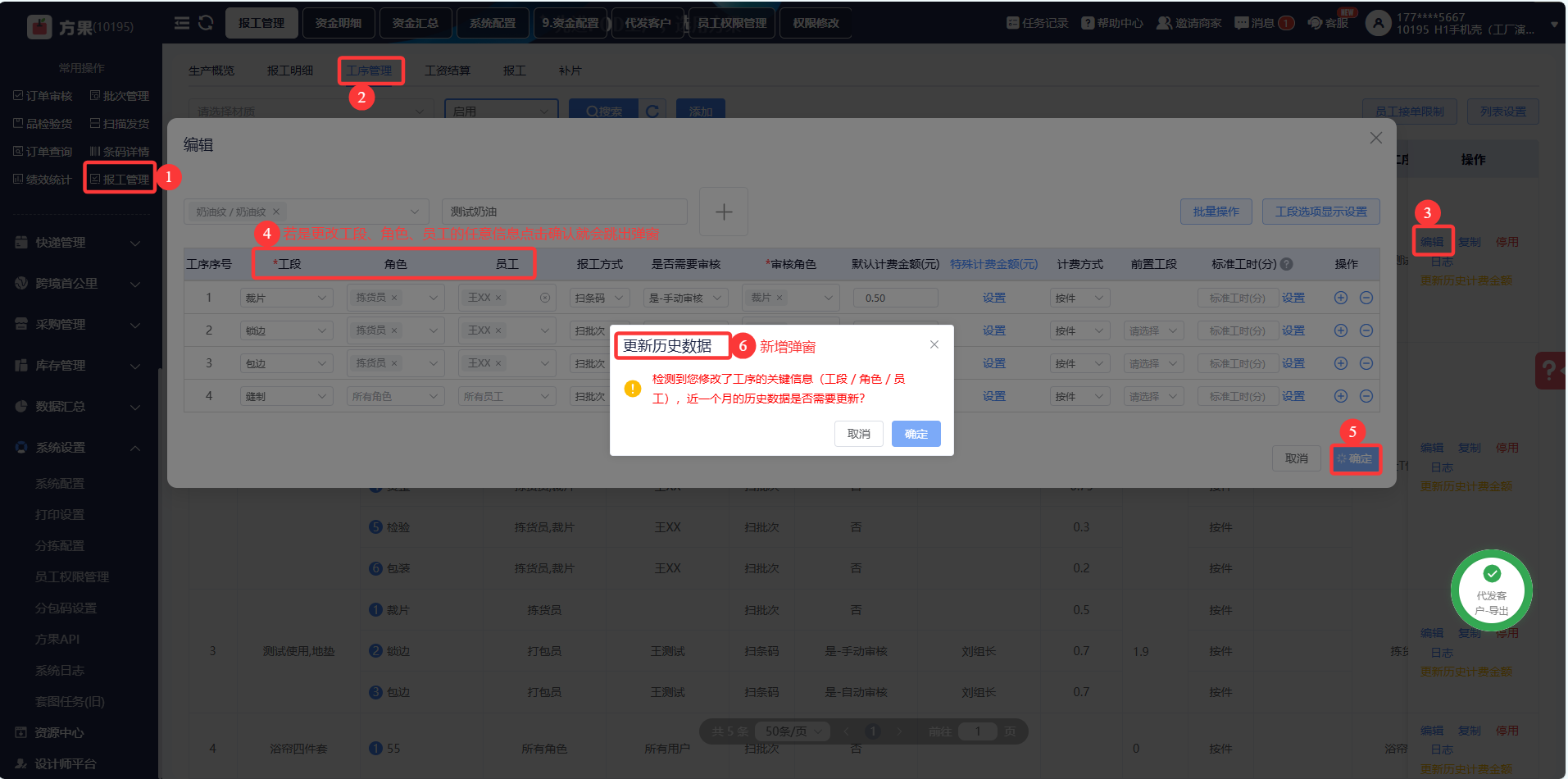Click the 工段选项显示设置 button
This screenshot has width=1568, height=779.
(x=1321, y=212)
